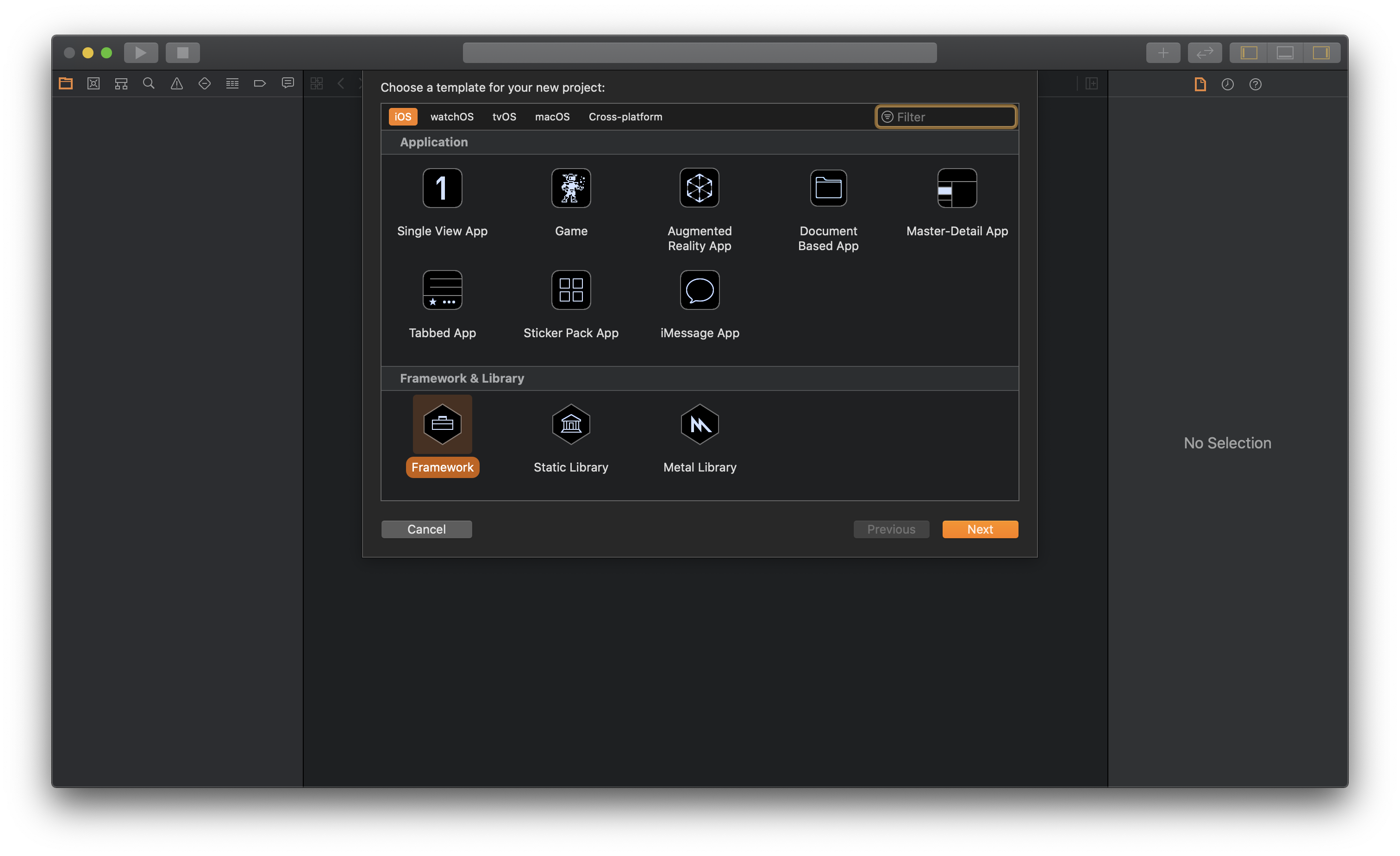Toggle the left navigator panel visibility
Viewport: 1400px width, 856px height.
point(1249,53)
